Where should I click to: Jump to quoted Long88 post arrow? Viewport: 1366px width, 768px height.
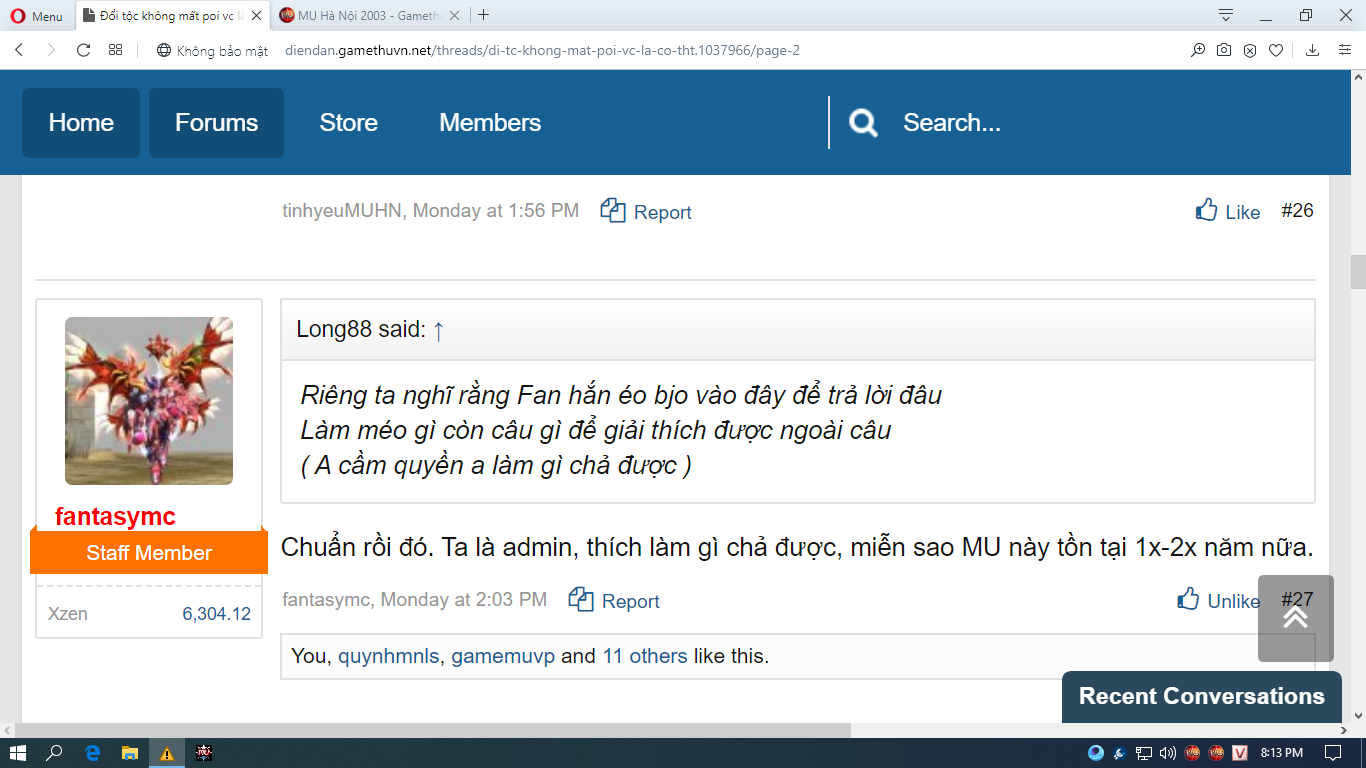click(x=438, y=330)
